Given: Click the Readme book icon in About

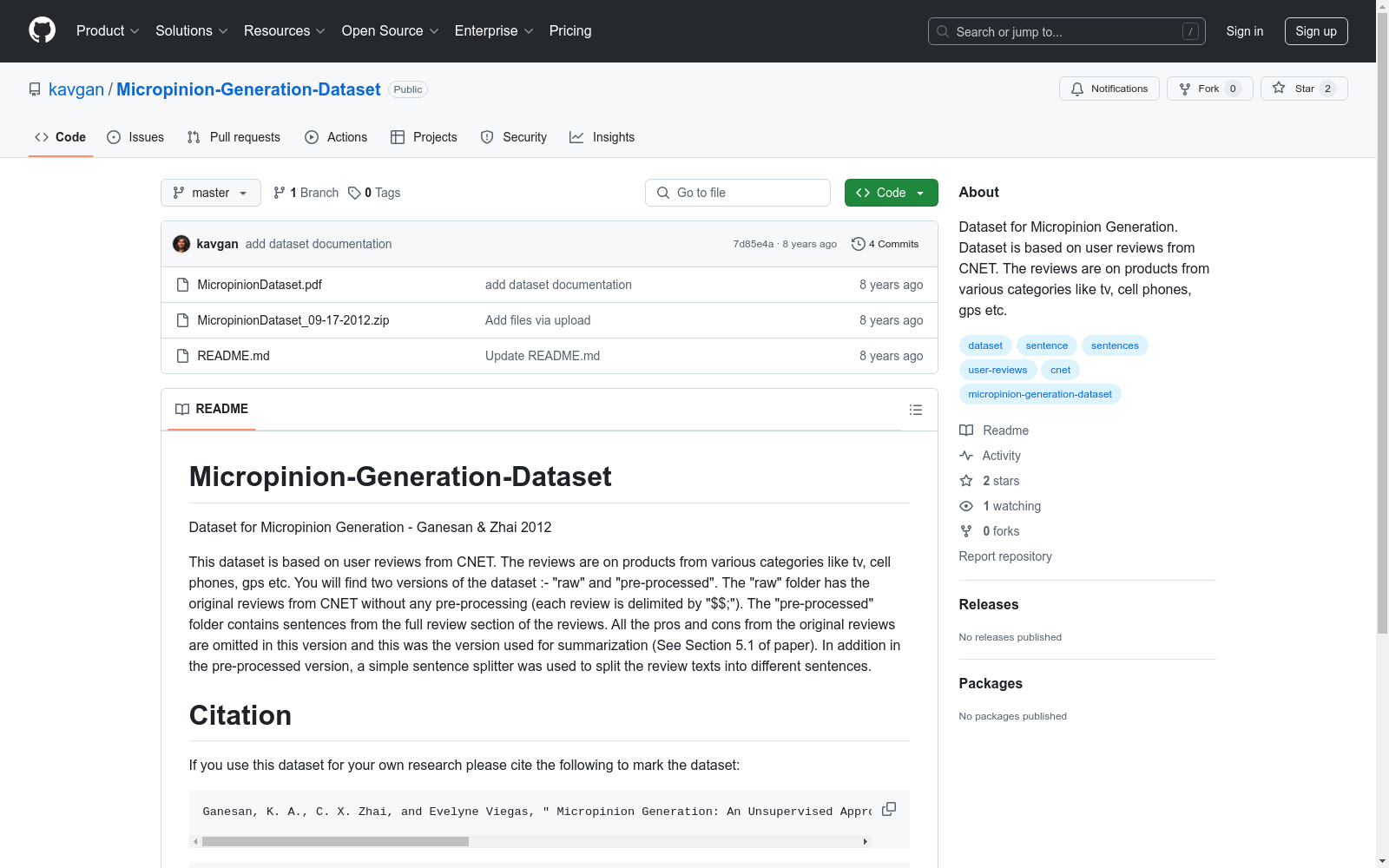Looking at the screenshot, I should click(x=966, y=431).
